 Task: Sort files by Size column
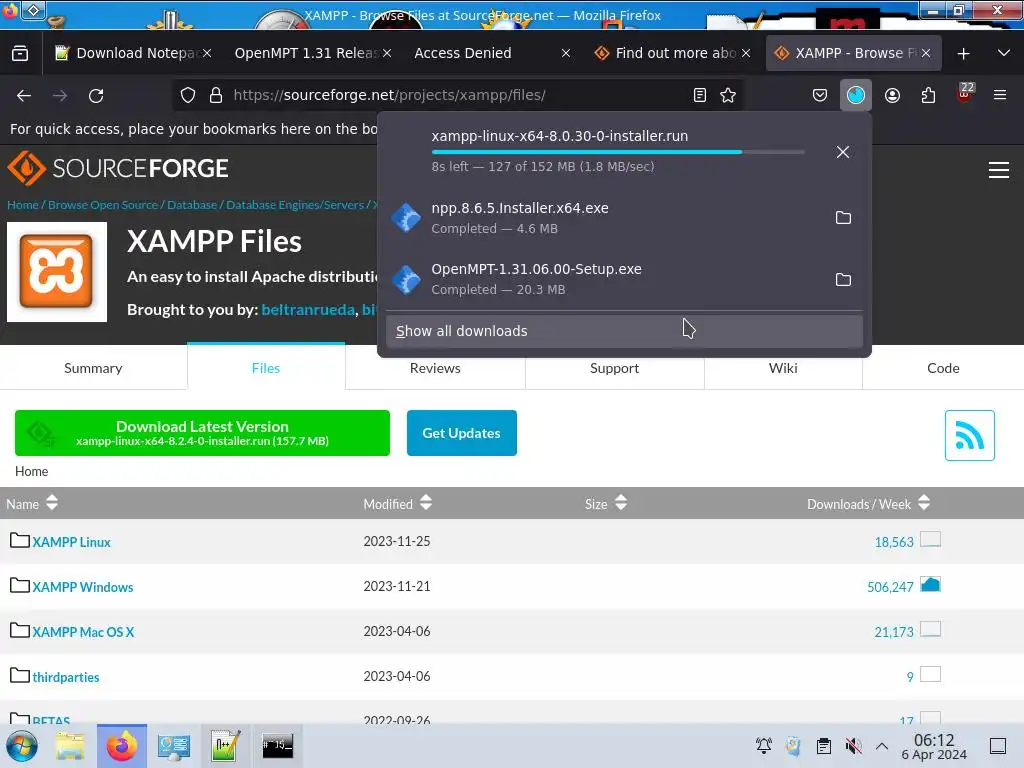605,504
